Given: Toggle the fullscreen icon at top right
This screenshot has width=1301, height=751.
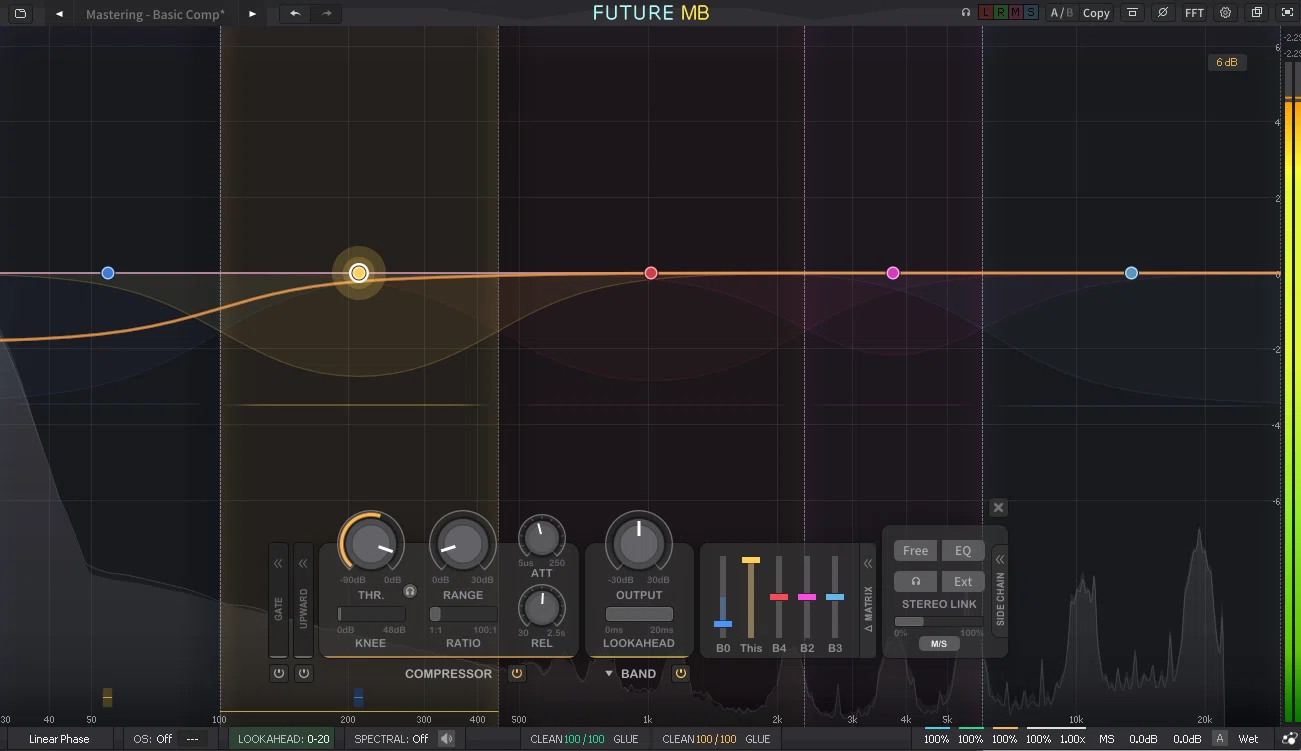Looking at the screenshot, I should (1287, 13).
